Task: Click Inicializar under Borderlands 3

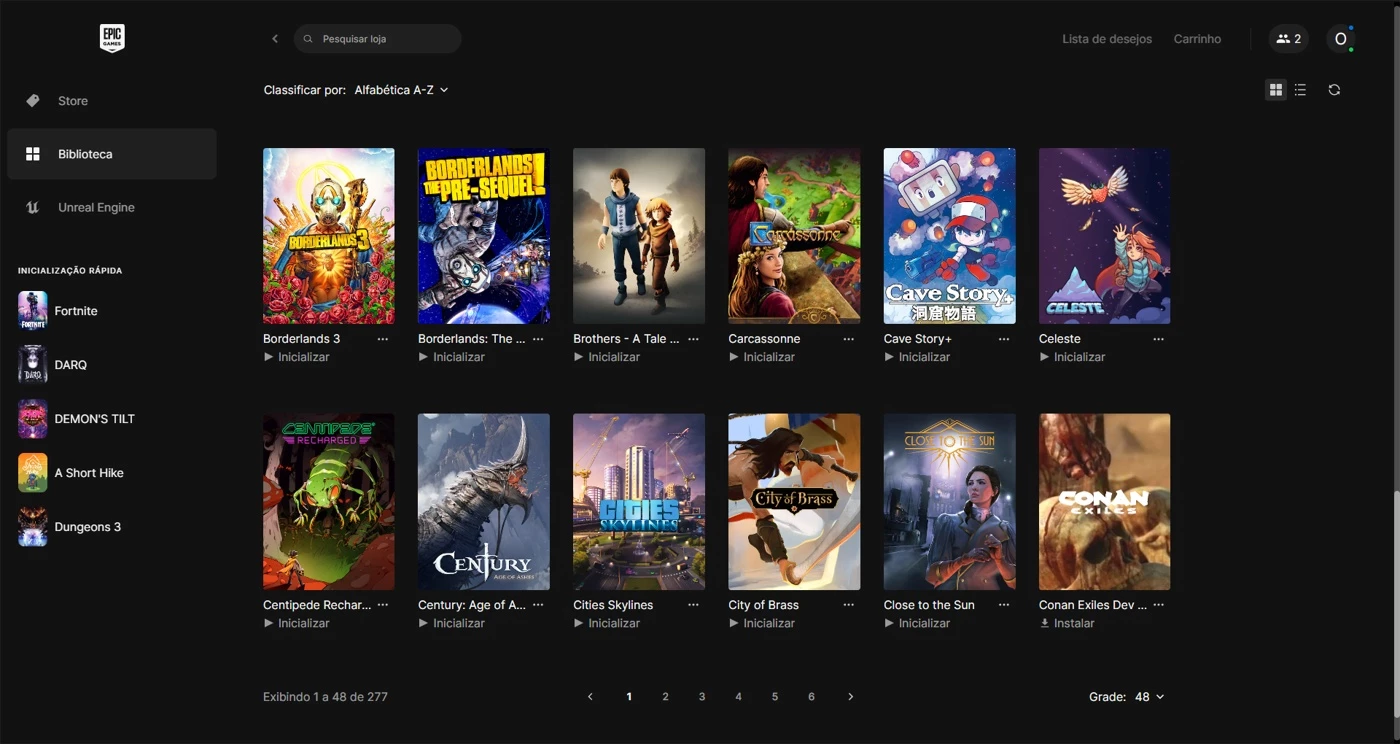Action: pyautogui.click(x=297, y=357)
